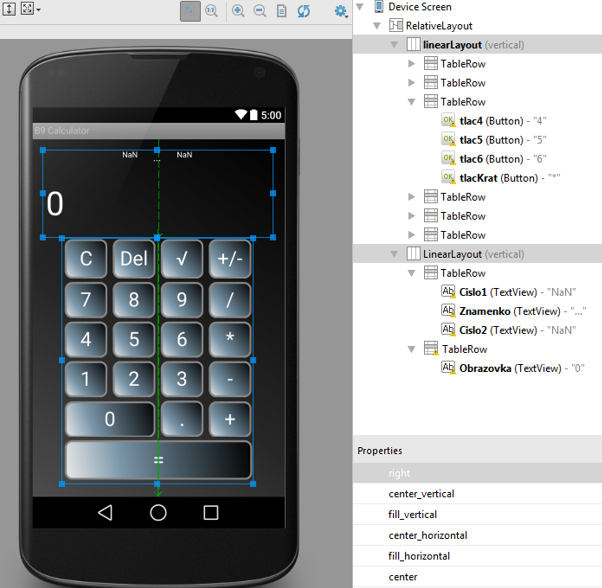Viewport: 602px width, 588px height.
Task: Toggle the vertical expand viewport icon
Action: point(9,9)
